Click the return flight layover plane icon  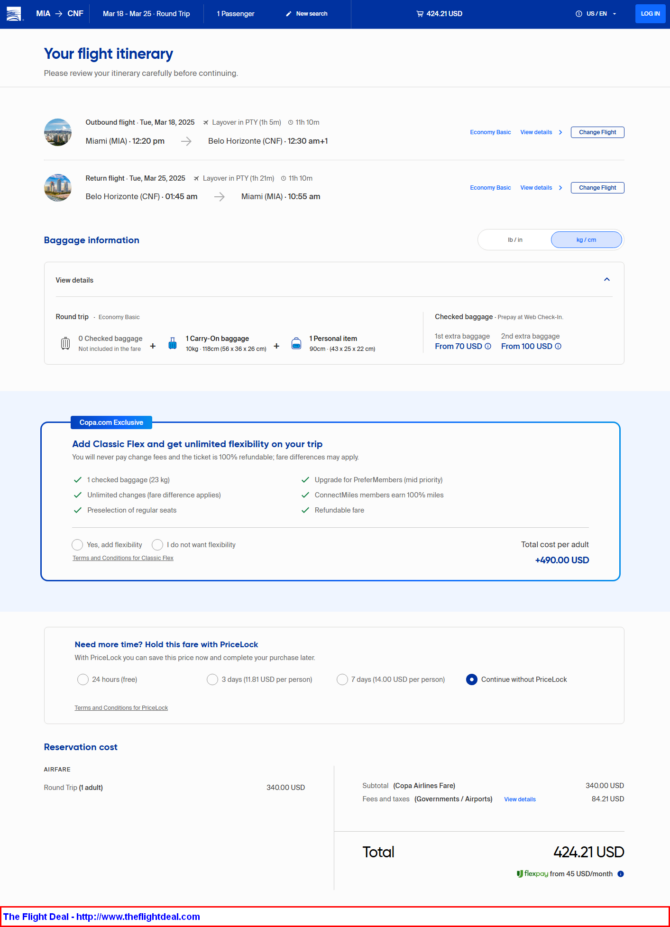(x=196, y=178)
